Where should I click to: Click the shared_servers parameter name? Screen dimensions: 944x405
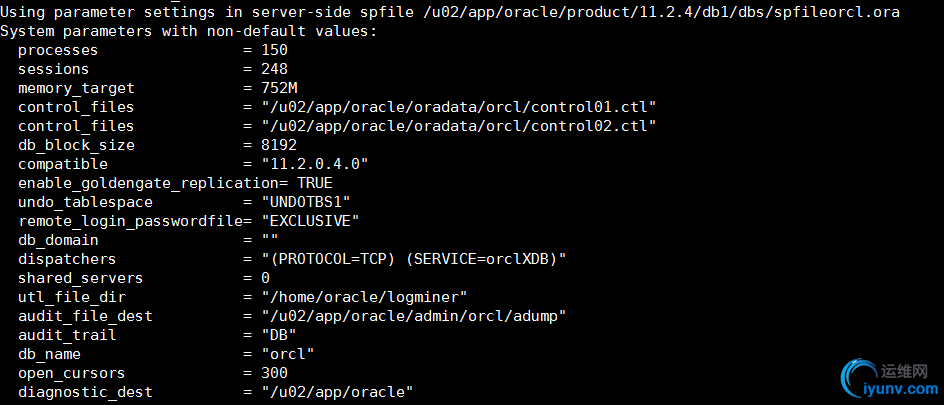tap(80, 278)
